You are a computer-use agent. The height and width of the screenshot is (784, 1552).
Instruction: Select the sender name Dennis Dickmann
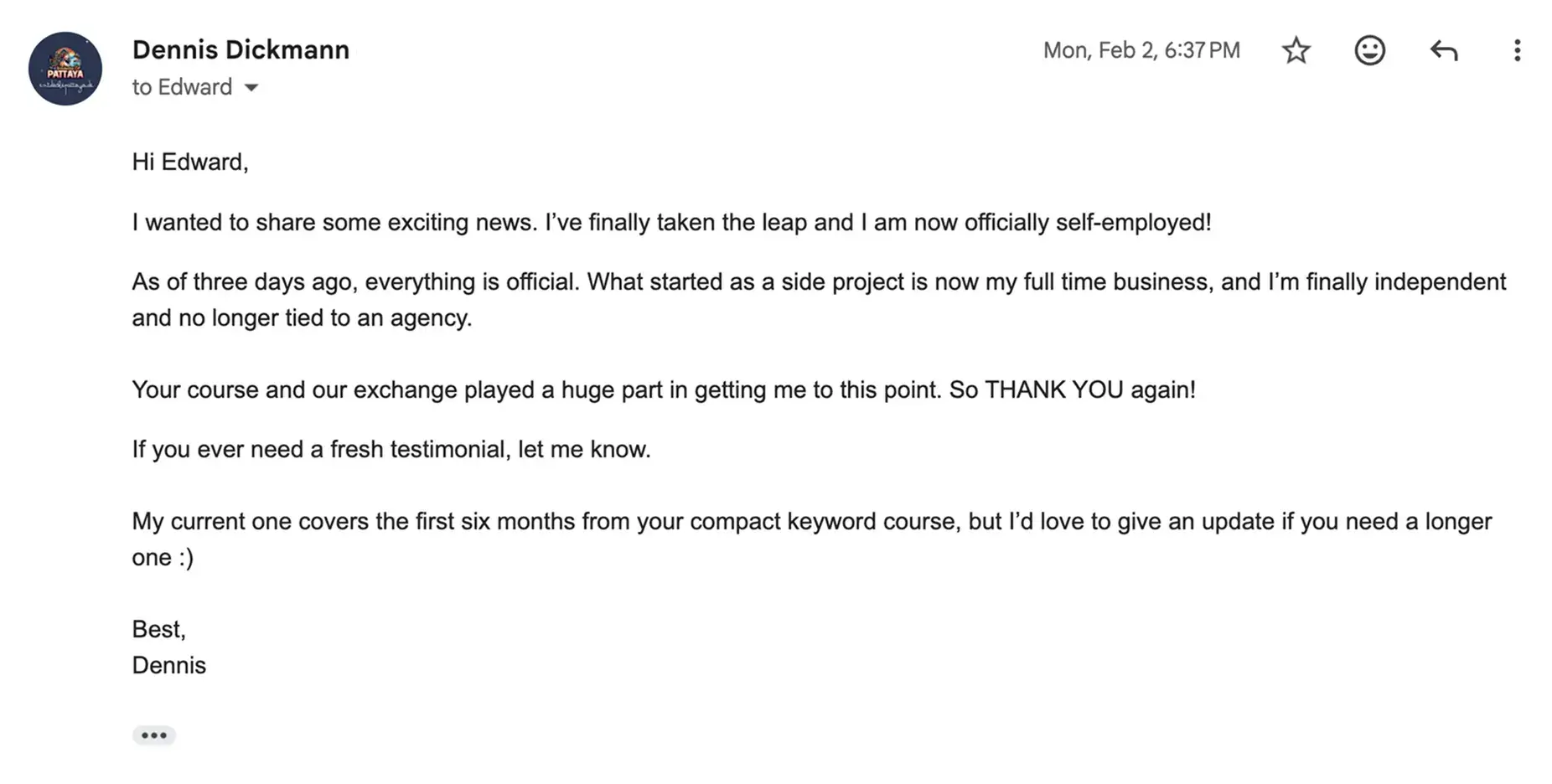click(241, 49)
